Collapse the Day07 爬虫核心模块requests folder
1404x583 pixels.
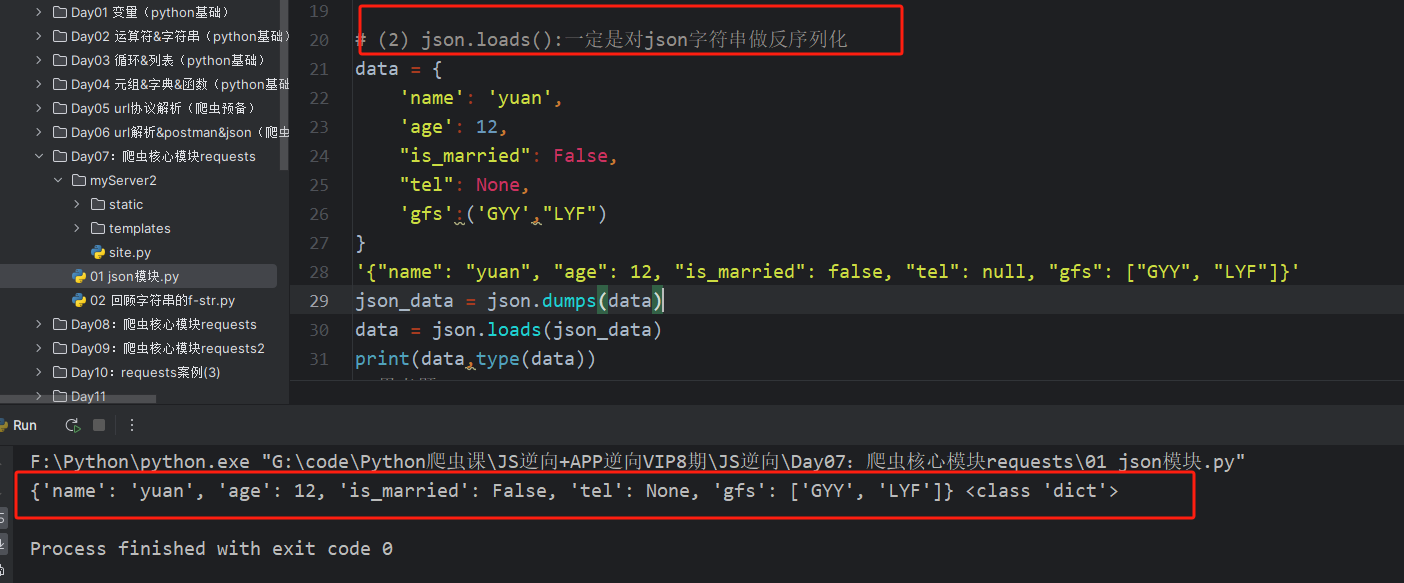[39, 156]
